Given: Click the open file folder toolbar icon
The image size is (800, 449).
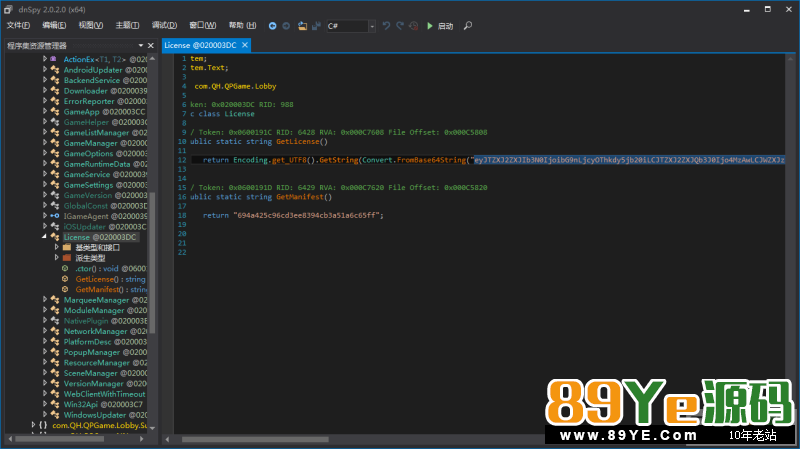Looking at the screenshot, I should click(x=303, y=26).
